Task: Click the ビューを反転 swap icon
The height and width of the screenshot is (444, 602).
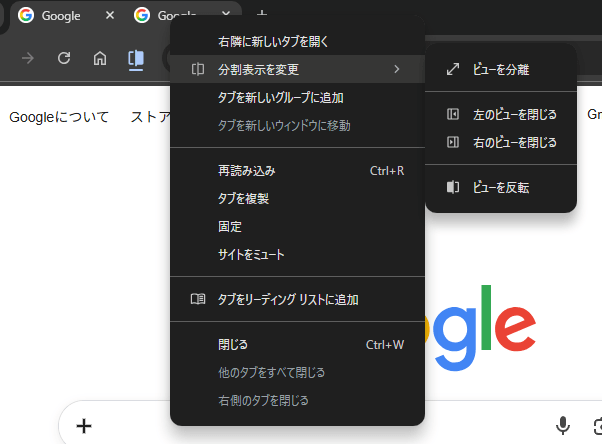Action: 453,187
